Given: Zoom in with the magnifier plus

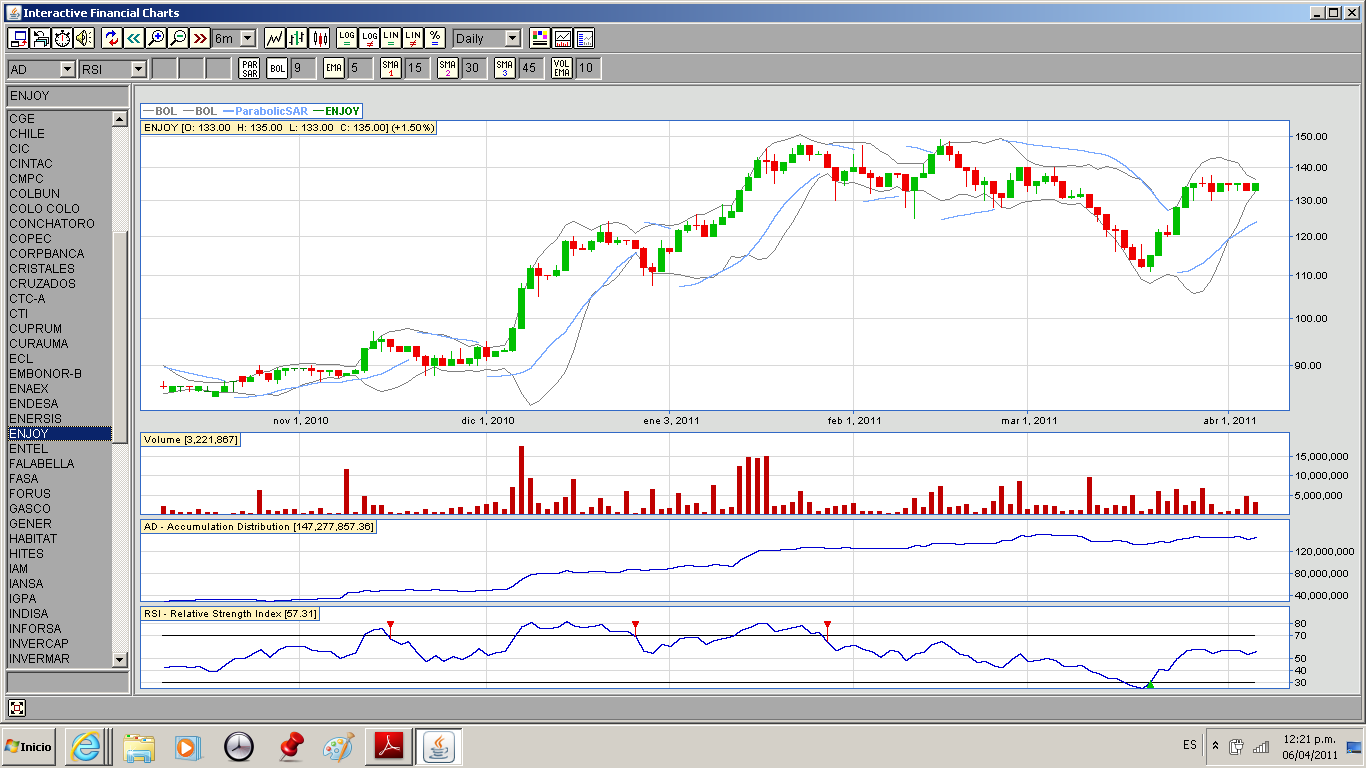Looking at the screenshot, I should click(x=156, y=38).
